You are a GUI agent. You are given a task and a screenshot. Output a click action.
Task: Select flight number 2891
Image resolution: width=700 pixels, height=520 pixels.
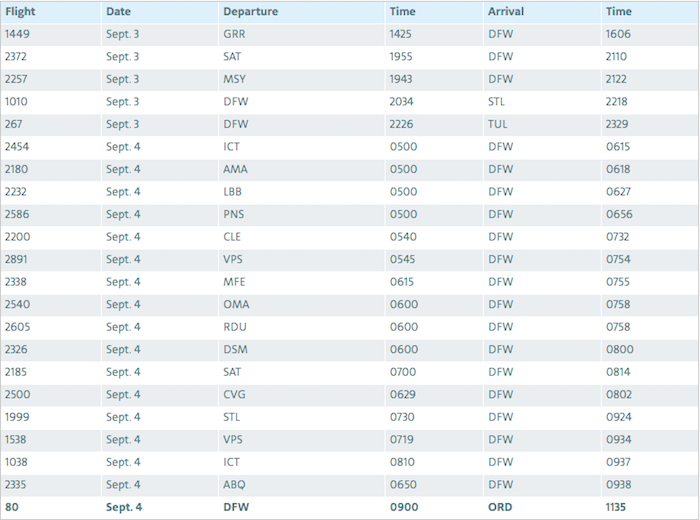(x=16, y=259)
